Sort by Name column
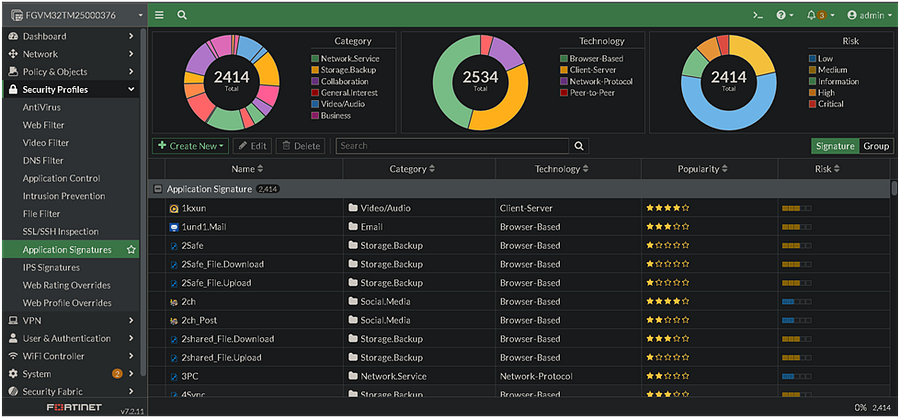 click(x=247, y=169)
